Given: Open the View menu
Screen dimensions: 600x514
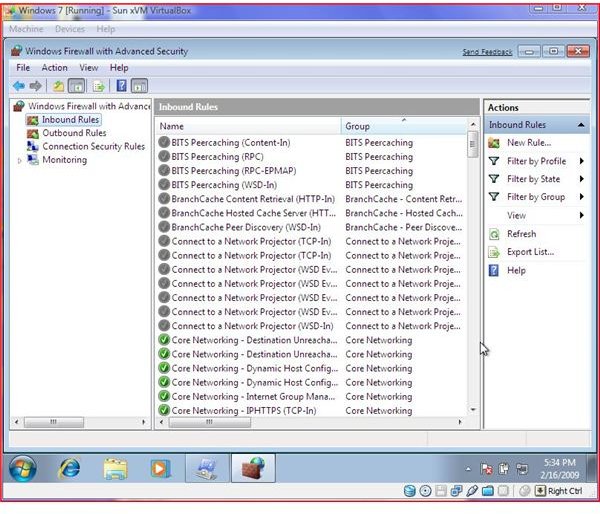Looking at the screenshot, I should click(89, 68).
